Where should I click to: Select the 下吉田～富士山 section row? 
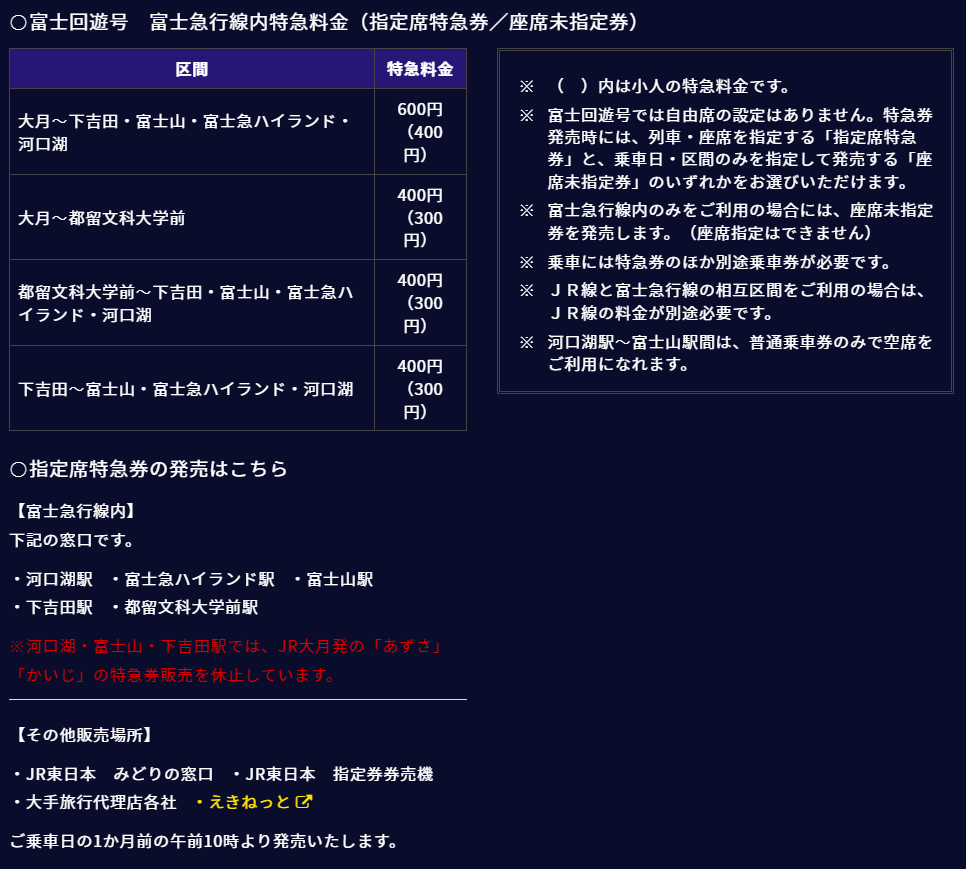click(x=186, y=388)
